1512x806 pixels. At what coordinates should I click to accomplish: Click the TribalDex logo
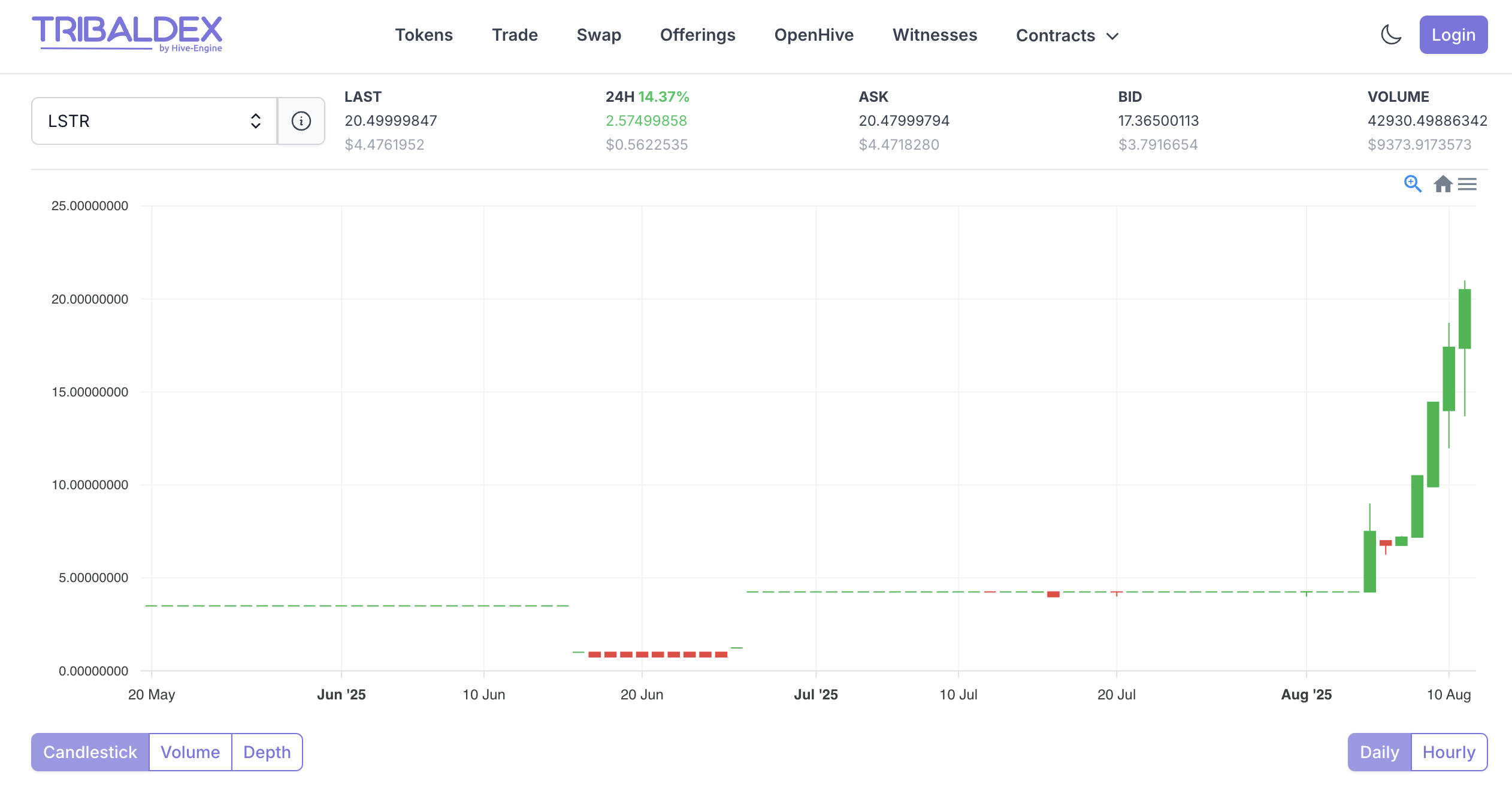tap(127, 34)
